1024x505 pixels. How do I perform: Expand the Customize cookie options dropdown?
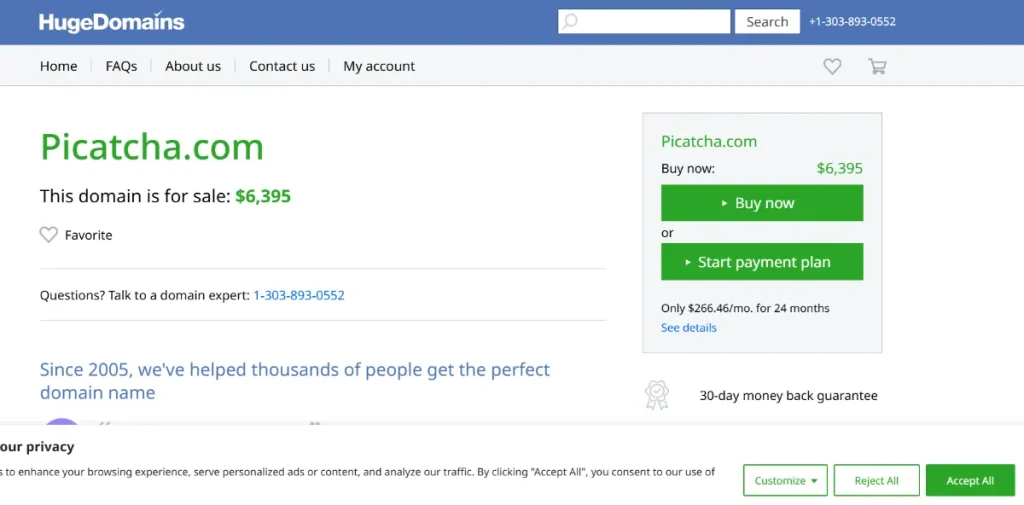tap(785, 481)
